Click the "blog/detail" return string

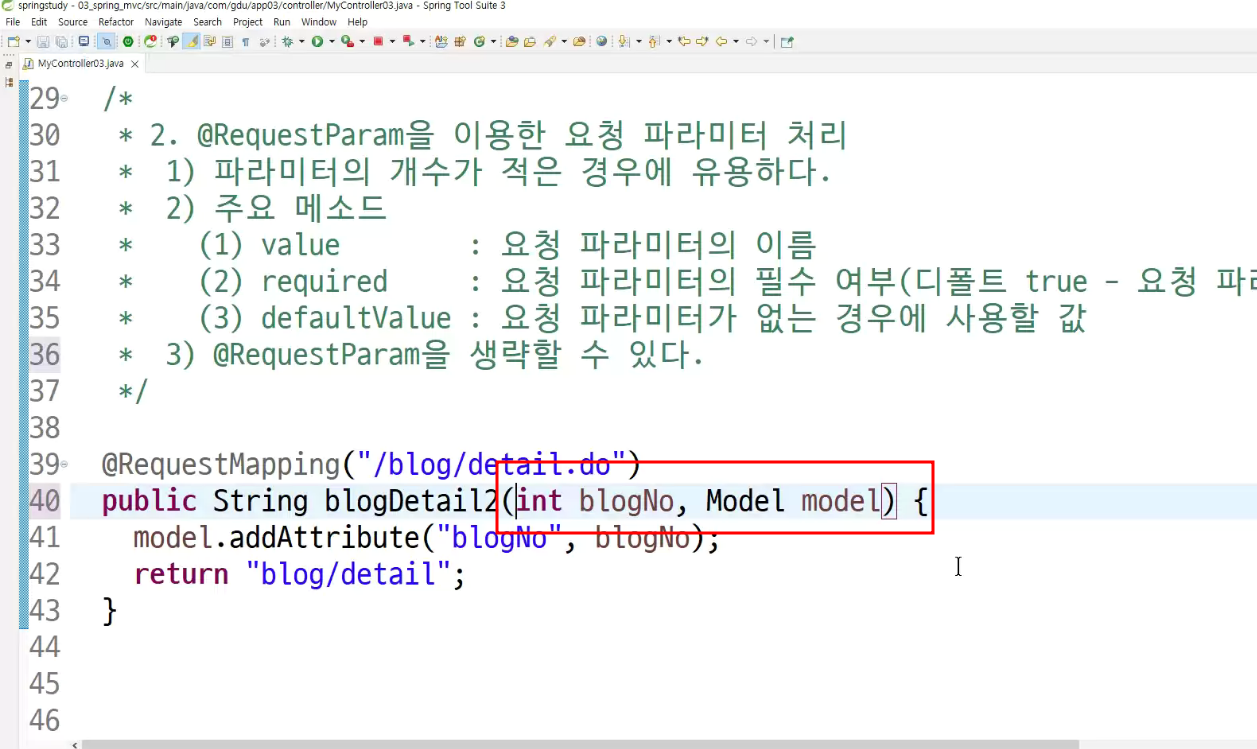point(347,574)
